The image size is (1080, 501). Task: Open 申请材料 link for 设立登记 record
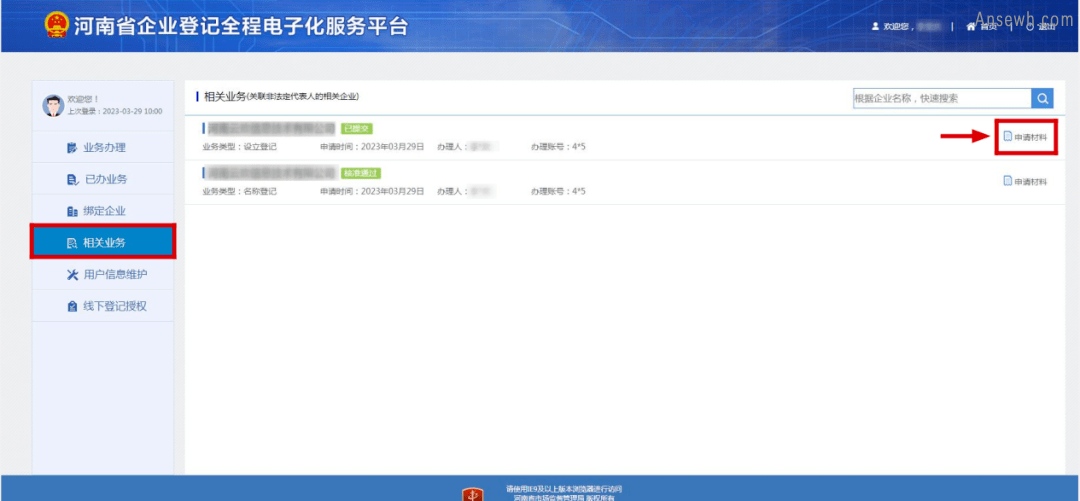click(x=1030, y=138)
